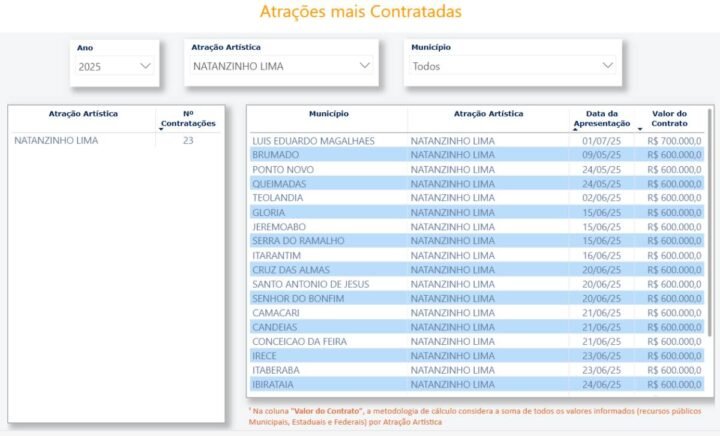Click sort arrow under Data da Apresentação
Screen dimensions: 720x436
pyautogui.click(x=575, y=130)
